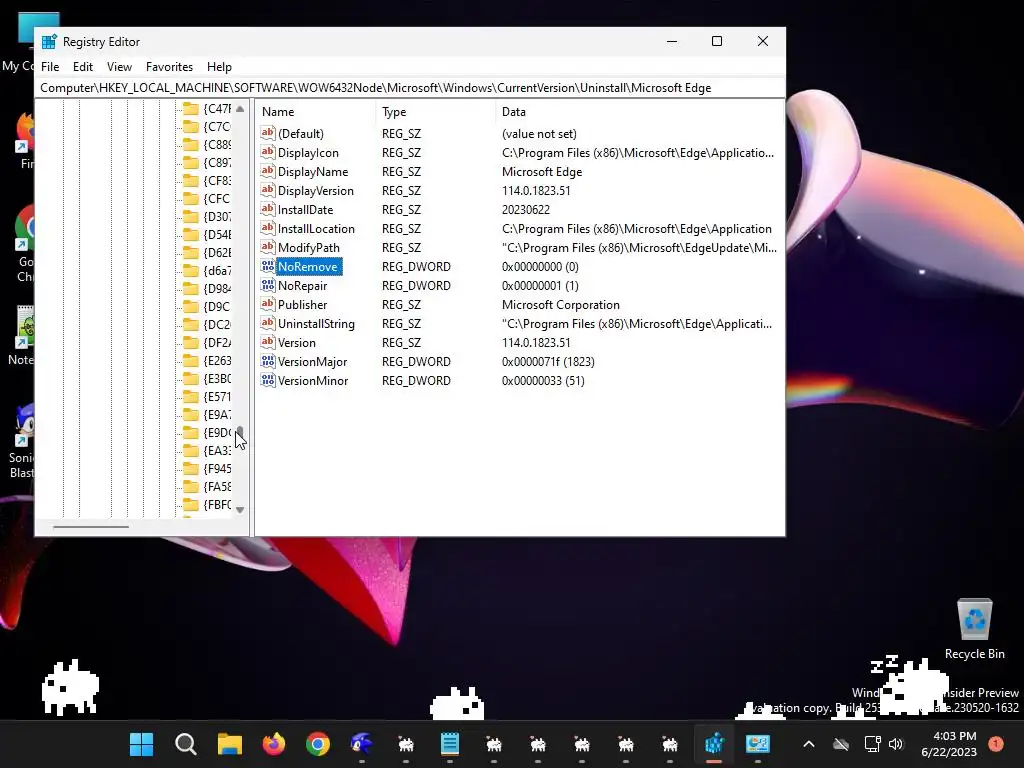Image resolution: width=1024 pixels, height=768 pixels.
Task: Click the string icon beside DisplayIcon
Action: pyautogui.click(x=268, y=152)
